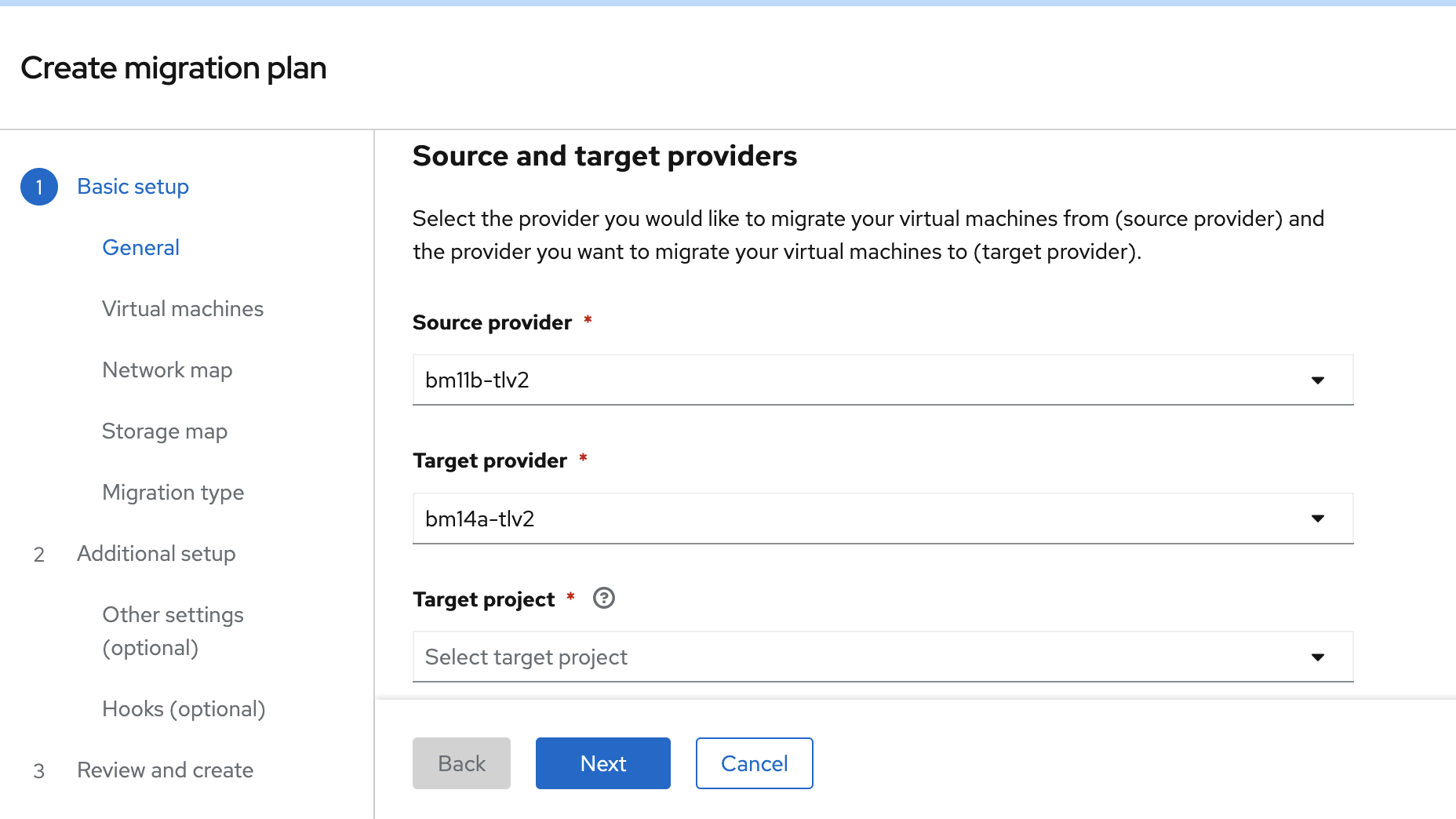Image resolution: width=1456 pixels, height=819 pixels.
Task: Navigate to Network map step
Action: click(x=167, y=370)
